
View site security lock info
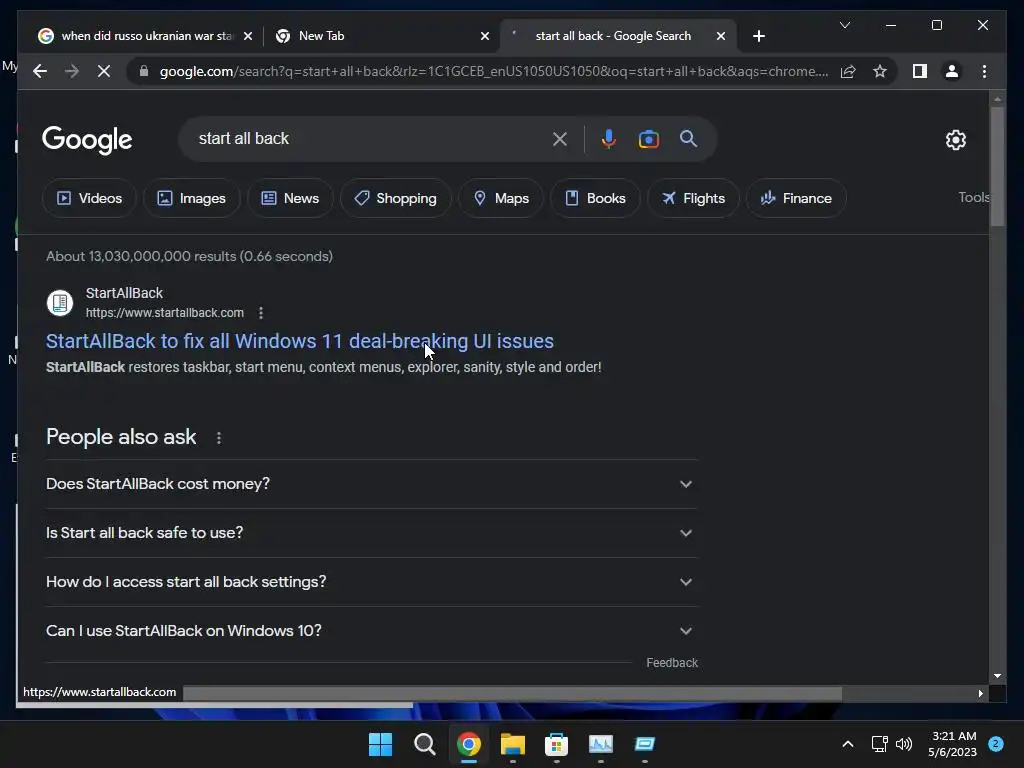click(144, 71)
